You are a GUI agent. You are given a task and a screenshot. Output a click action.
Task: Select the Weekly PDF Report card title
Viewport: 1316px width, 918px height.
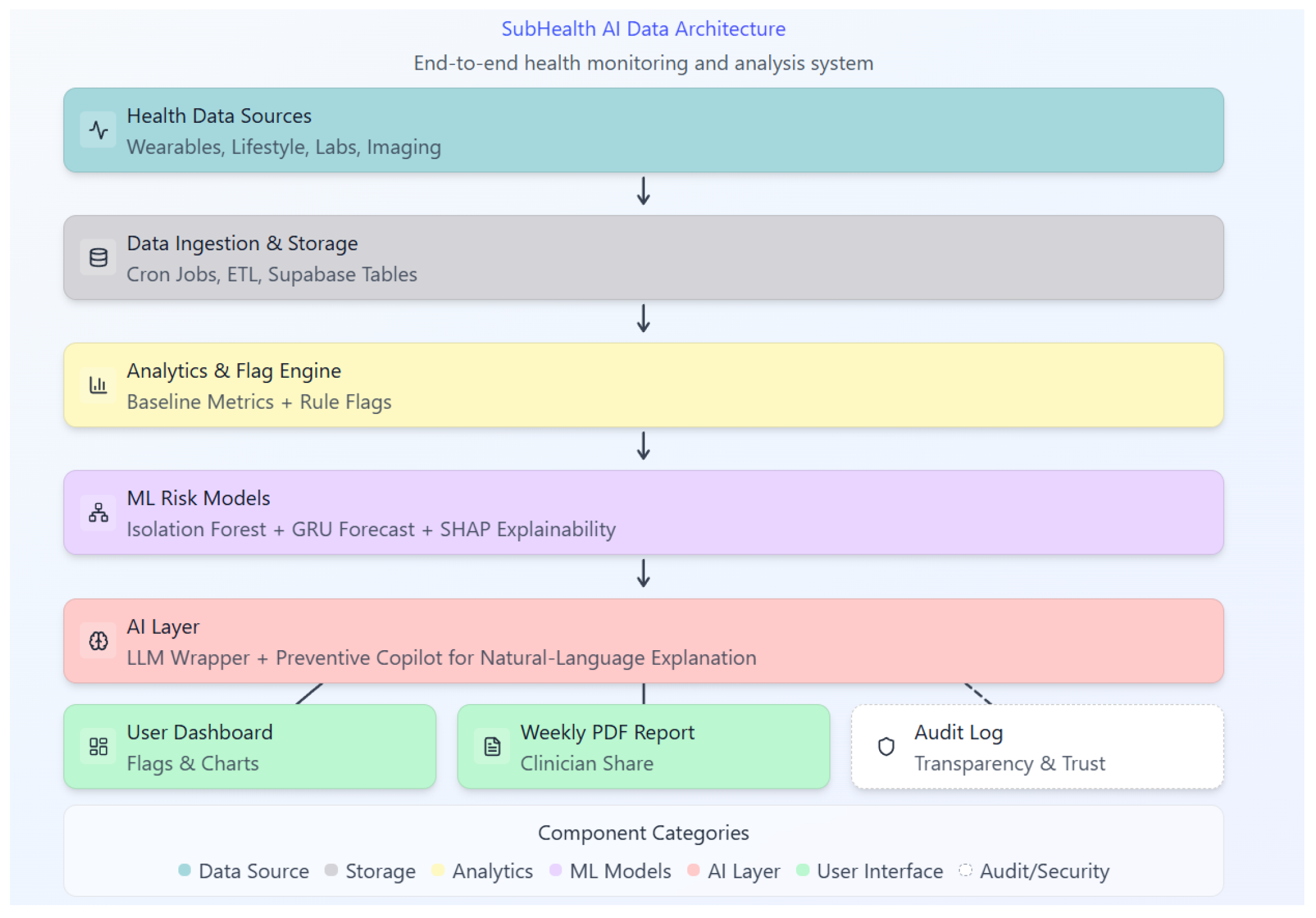pos(607,732)
